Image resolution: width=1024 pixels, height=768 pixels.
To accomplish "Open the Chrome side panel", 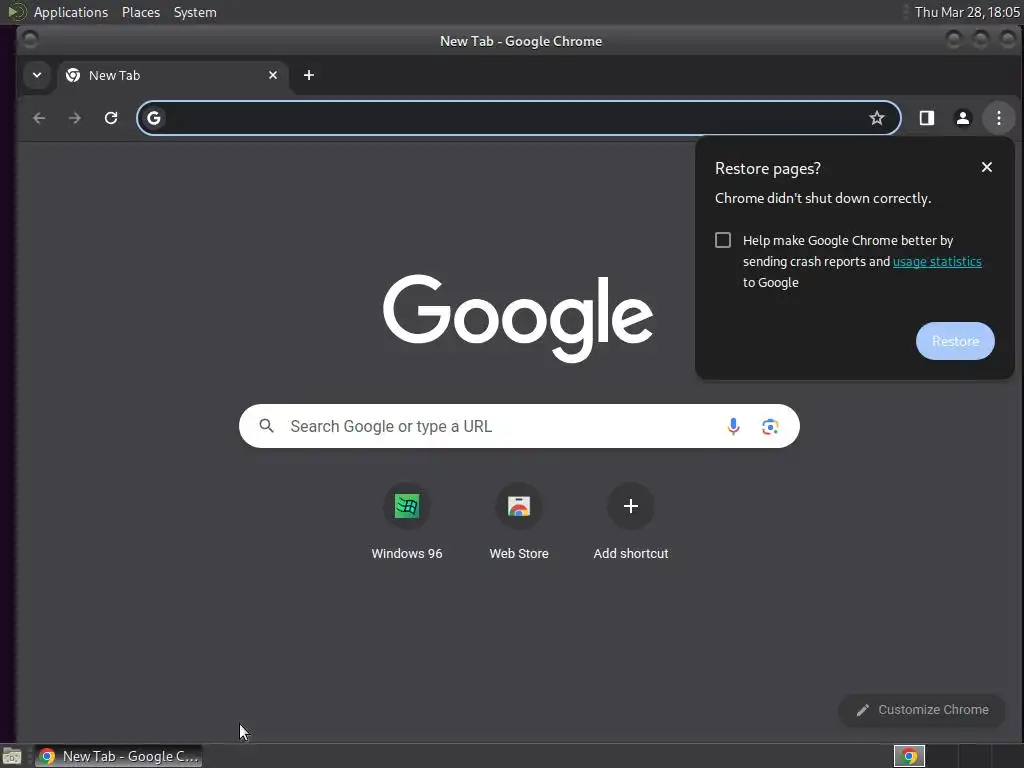I will pyautogui.click(x=927, y=118).
